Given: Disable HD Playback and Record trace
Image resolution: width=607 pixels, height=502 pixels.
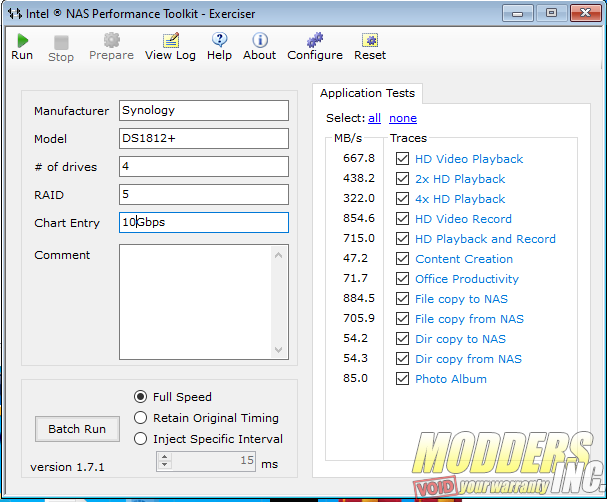Looking at the screenshot, I should click(x=402, y=239).
